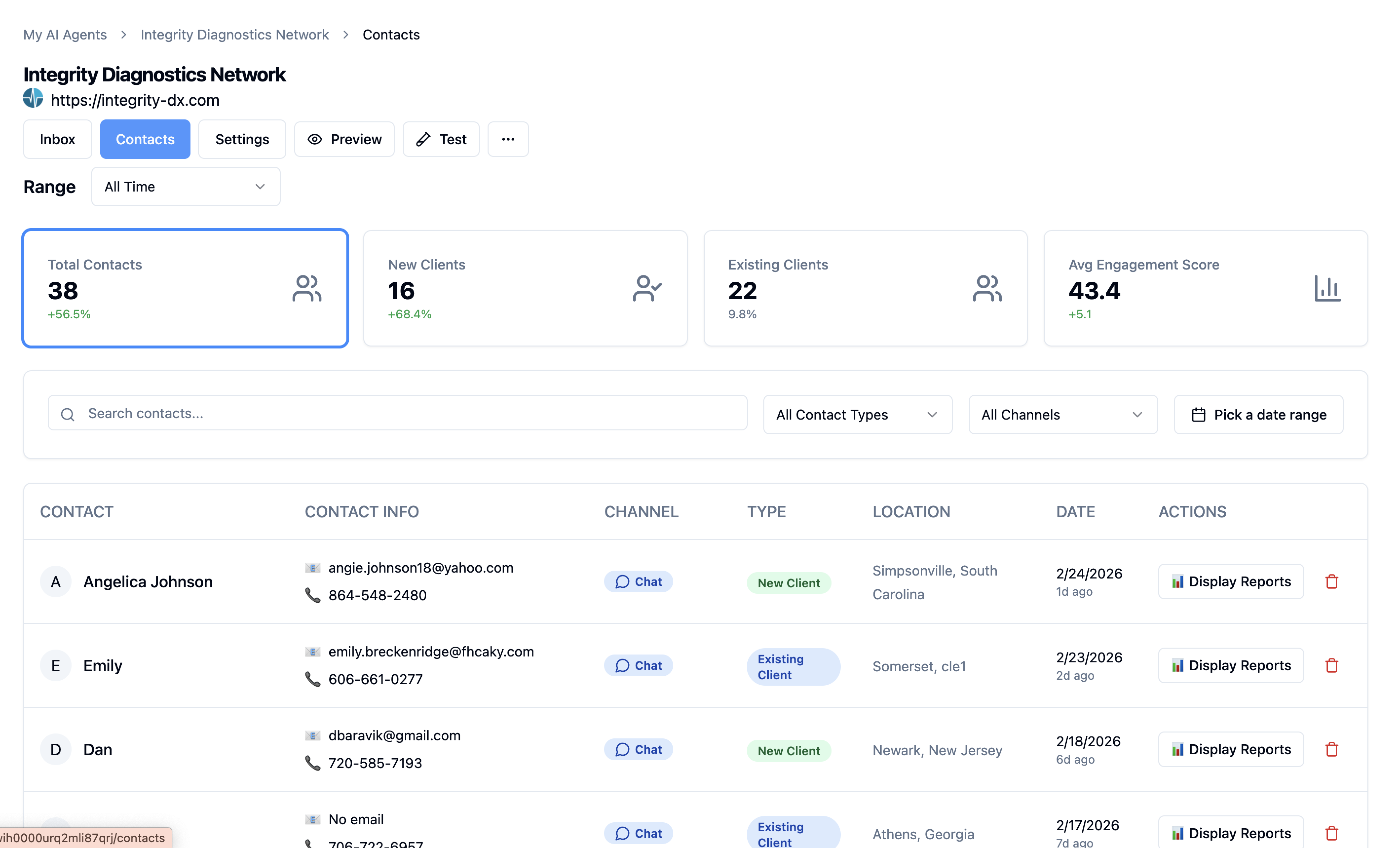Click the Search contacts input field
The width and height of the screenshot is (1400, 848).
coord(397,413)
